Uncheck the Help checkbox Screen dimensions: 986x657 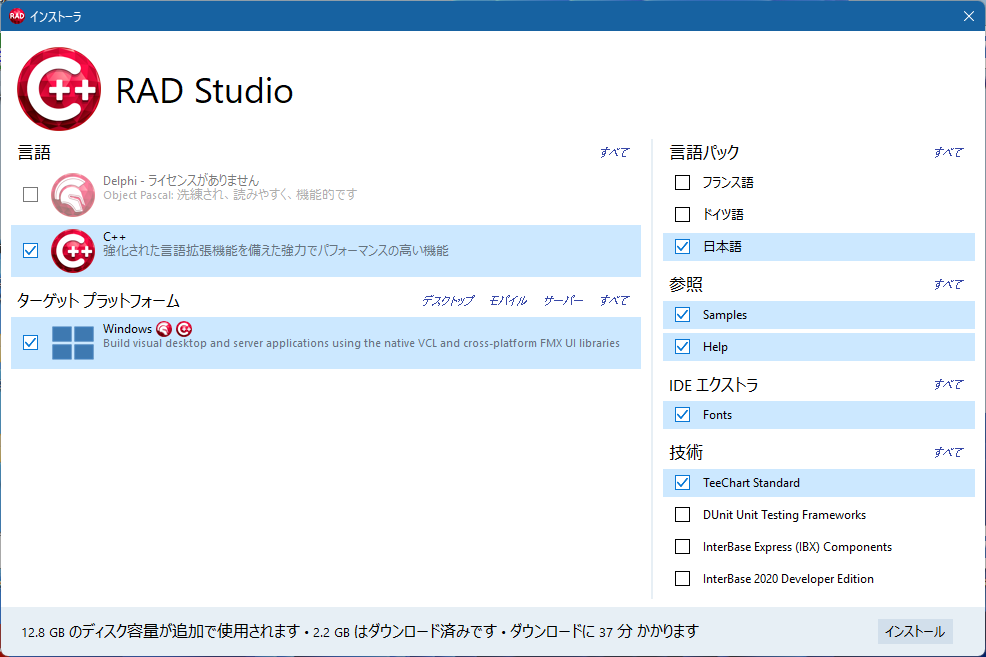click(x=682, y=346)
